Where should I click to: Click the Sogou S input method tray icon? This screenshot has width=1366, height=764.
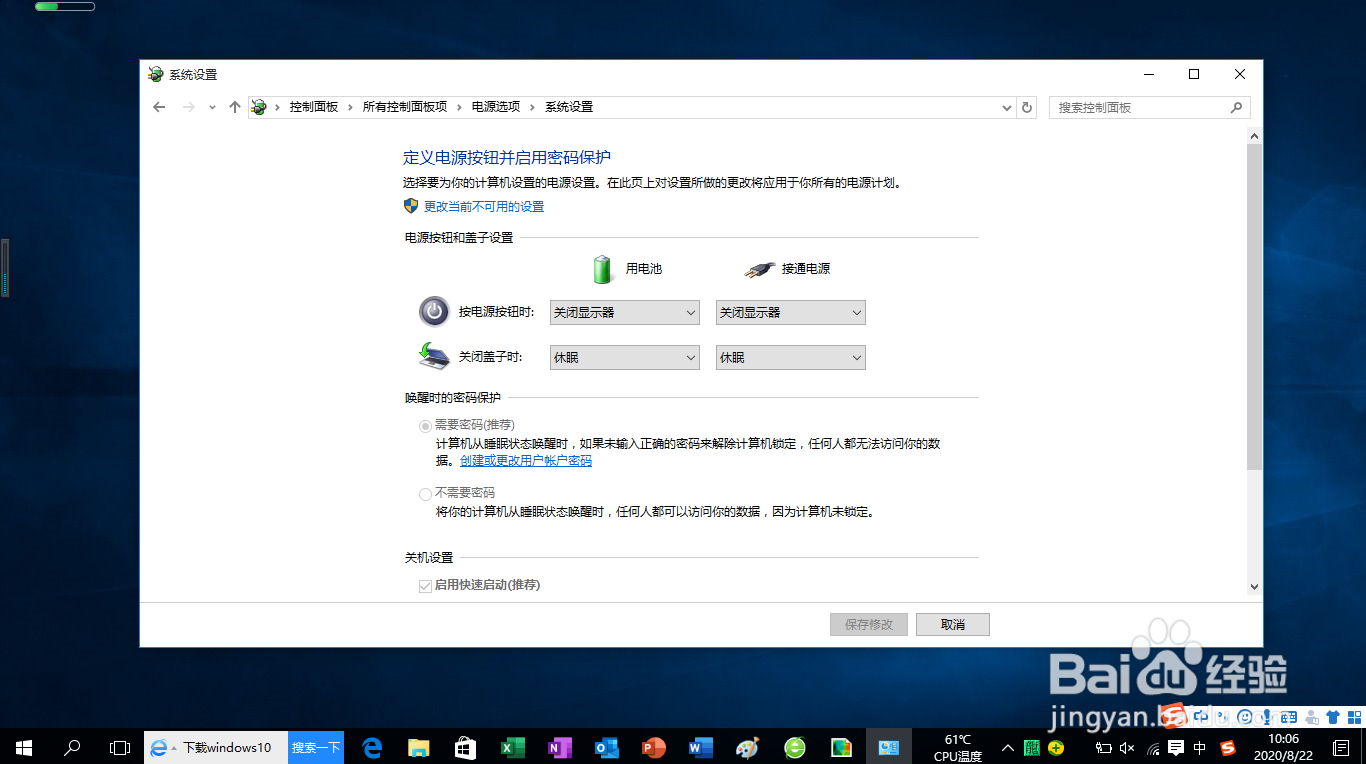coord(1228,748)
